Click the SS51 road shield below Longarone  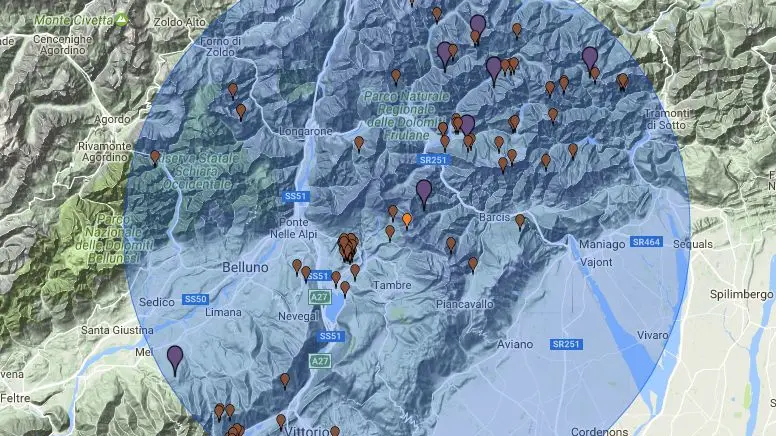(x=294, y=196)
